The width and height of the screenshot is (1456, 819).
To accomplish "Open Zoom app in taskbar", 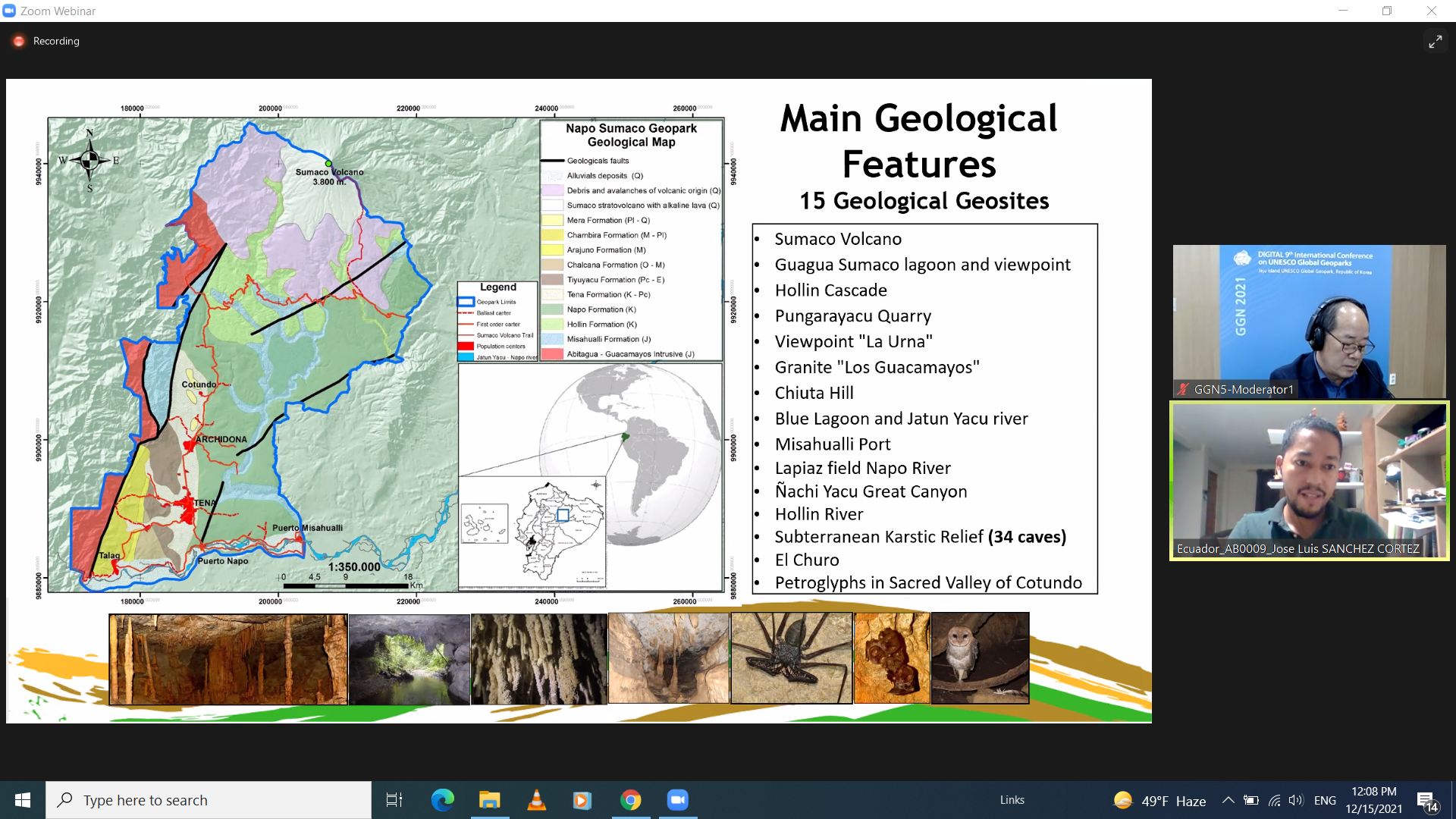I will [677, 800].
